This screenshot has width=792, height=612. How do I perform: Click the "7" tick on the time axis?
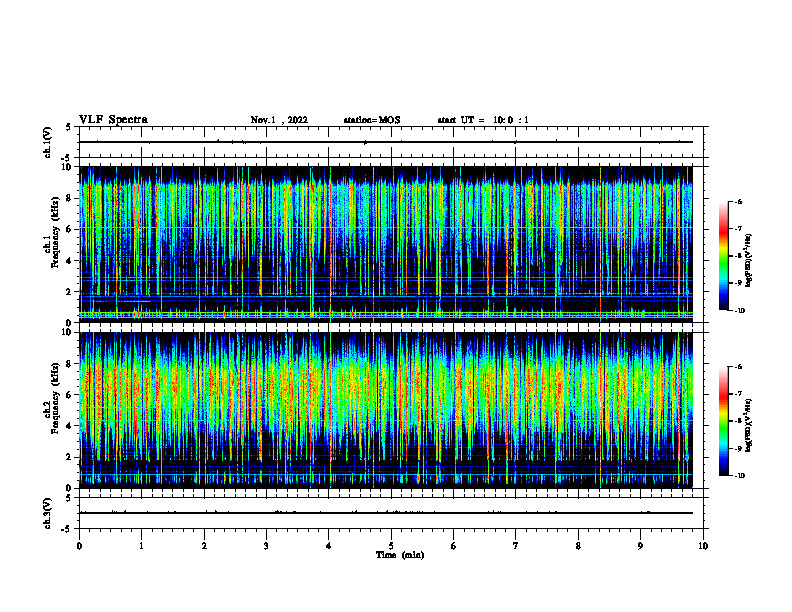[516, 546]
